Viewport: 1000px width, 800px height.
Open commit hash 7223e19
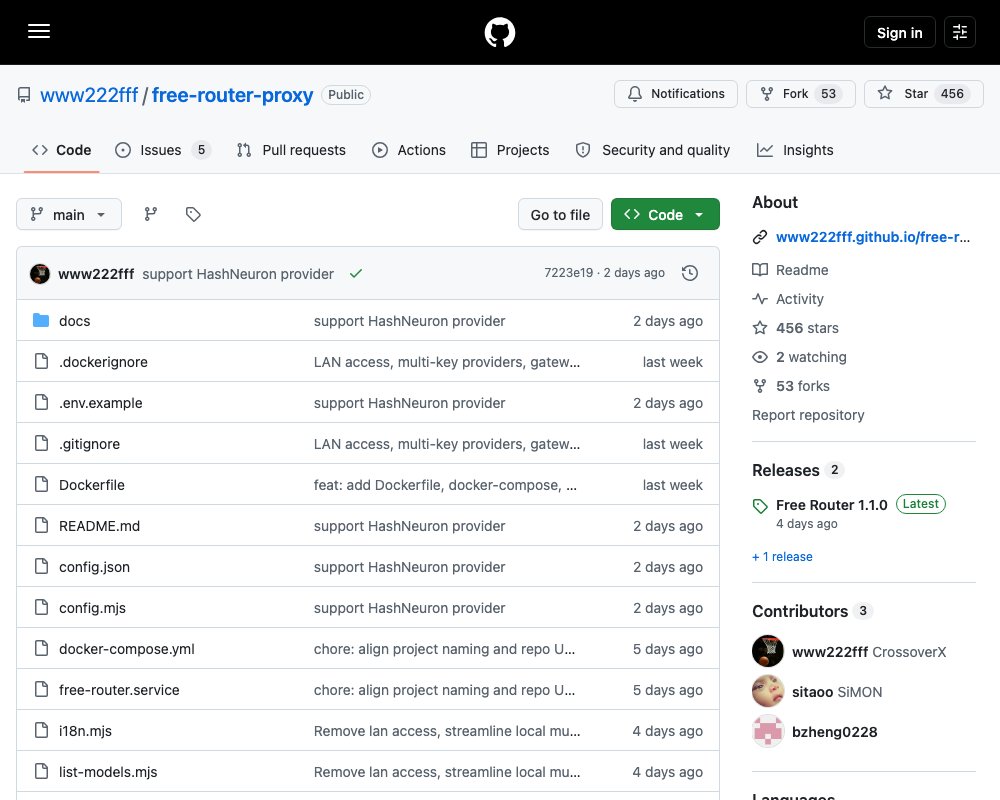[568, 273]
